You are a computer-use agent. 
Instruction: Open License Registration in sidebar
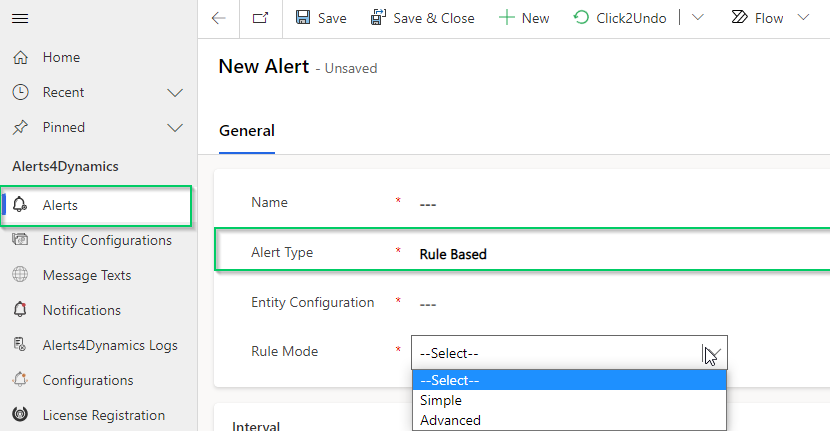[104, 415]
